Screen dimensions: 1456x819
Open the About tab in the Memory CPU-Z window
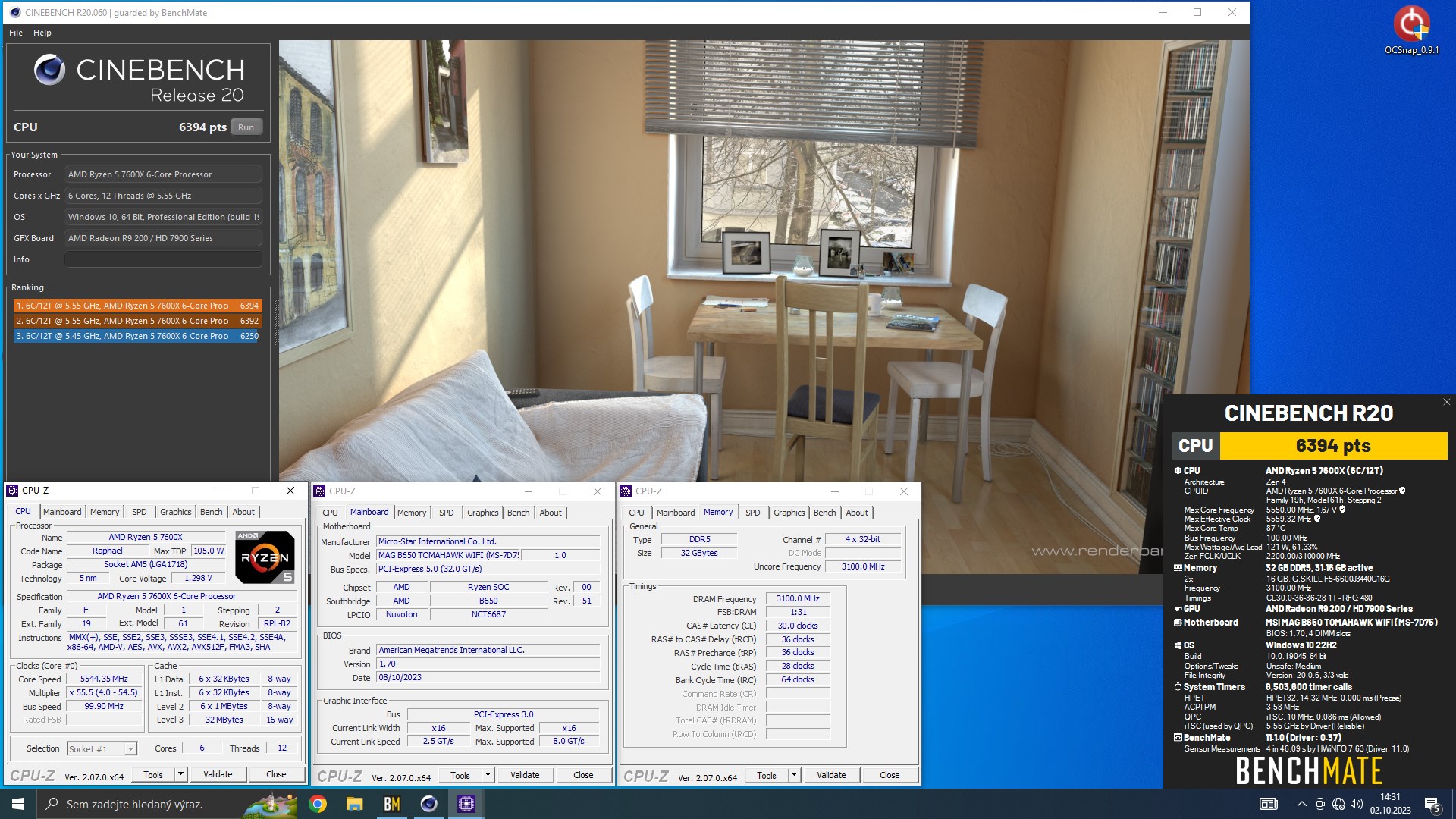coord(857,513)
